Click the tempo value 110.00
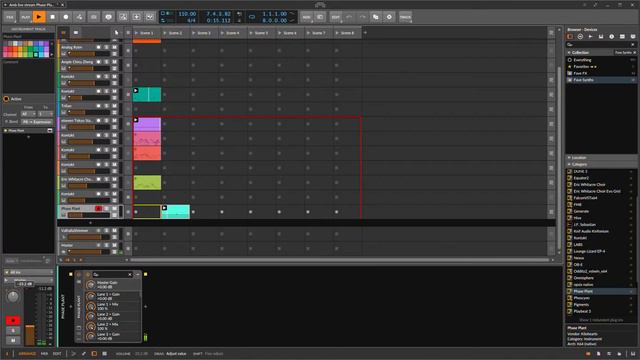The width and height of the screenshot is (640, 360). (x=187, y=14)
